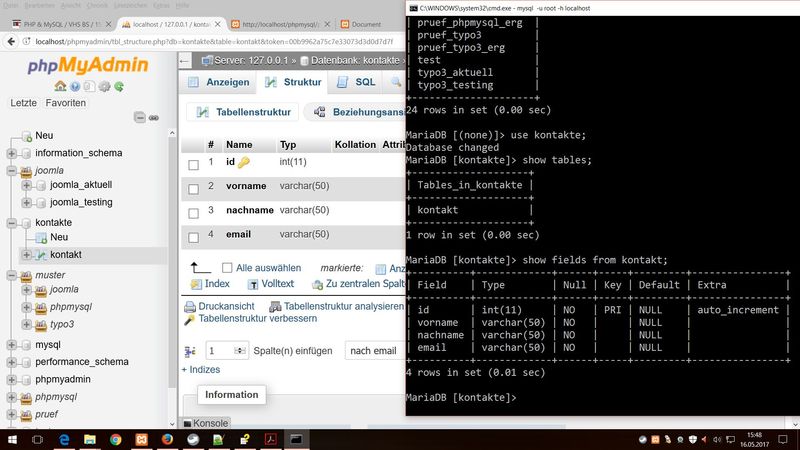
Task: Check the checkbox for nachname column
Action: coord(193,213)
